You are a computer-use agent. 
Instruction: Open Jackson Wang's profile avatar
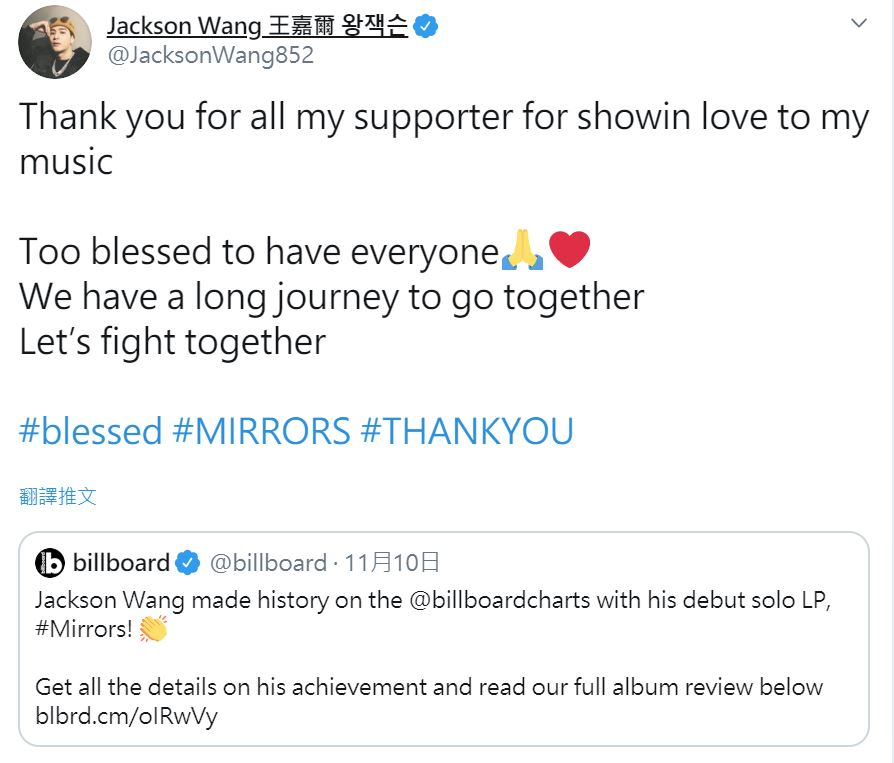(x=55, y=42)
